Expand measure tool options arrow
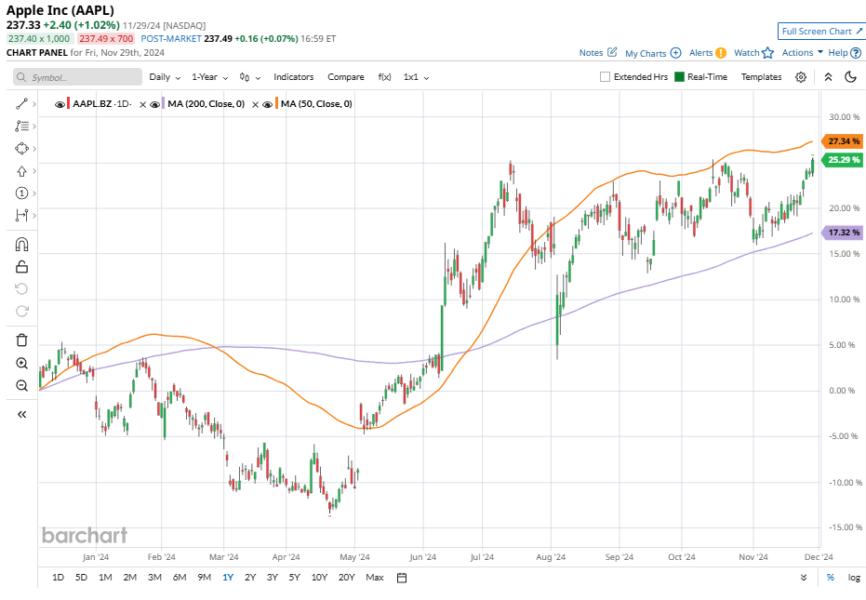The width and height of the screenshot is (866, 600). click(34, 215)
